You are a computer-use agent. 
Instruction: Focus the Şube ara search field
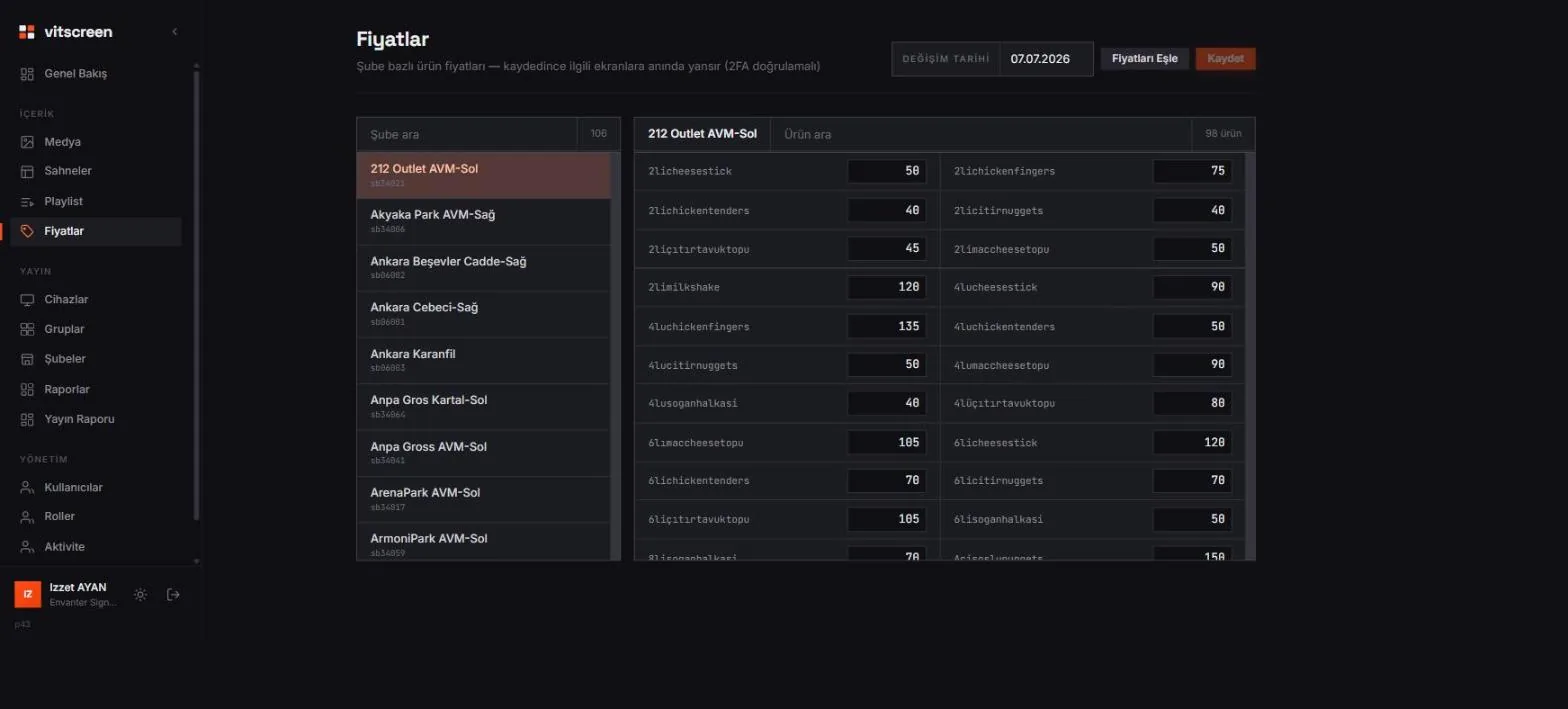pyautogui.click(x=467, y=134)
